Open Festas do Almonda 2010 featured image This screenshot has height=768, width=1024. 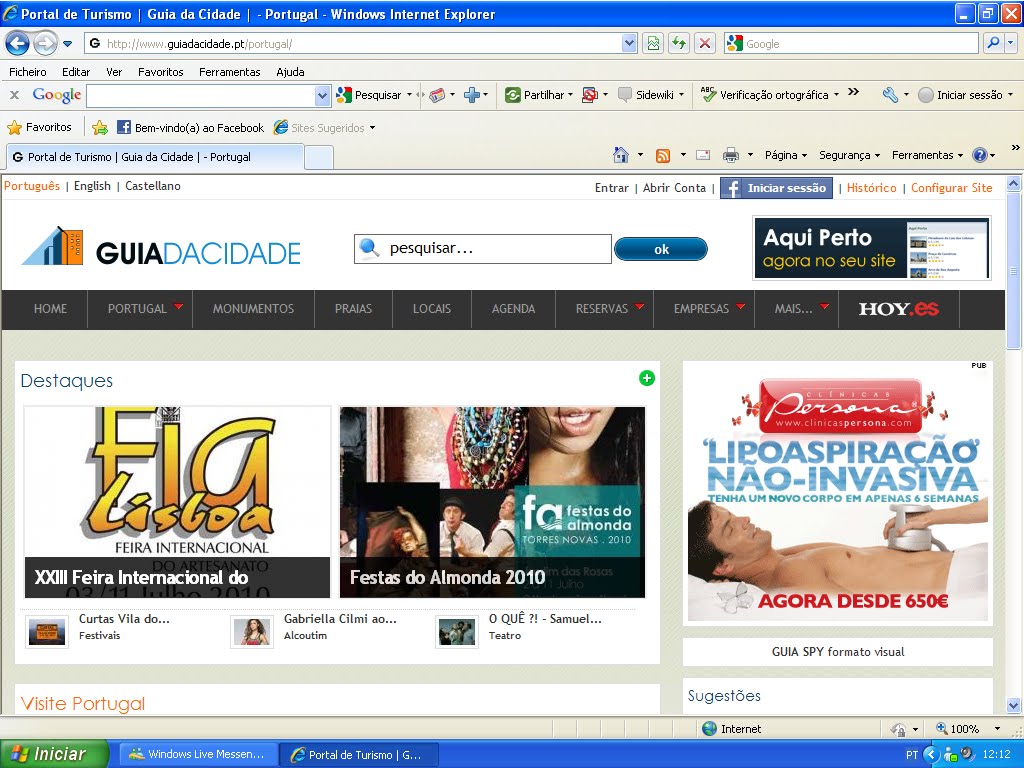click(x=492, y=502)
